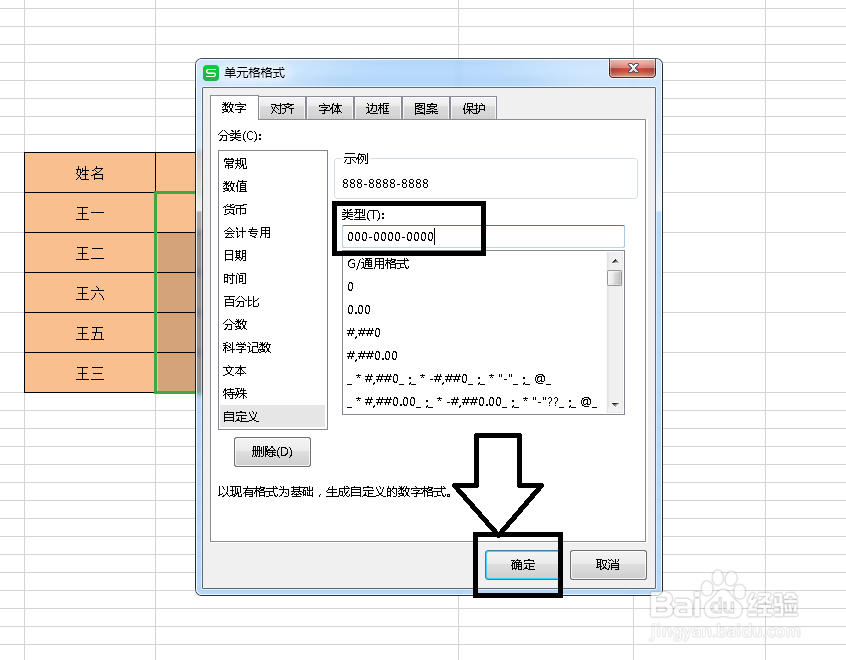Switch to the 字体 tab
The width and height of the screenshot is (846, 660).
[x=329, y=108]
